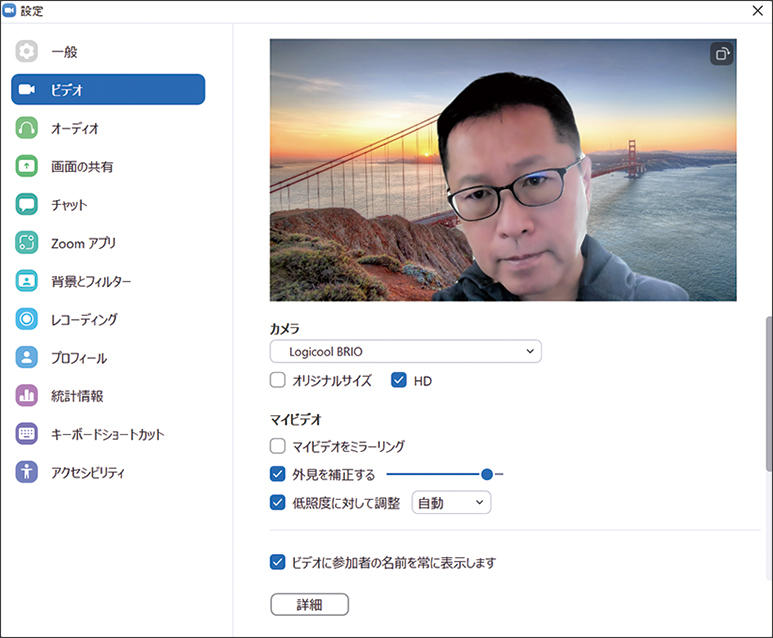This screenshot has width=773, height=638.
Task: Click the video preview image
Action: point(503,170)
